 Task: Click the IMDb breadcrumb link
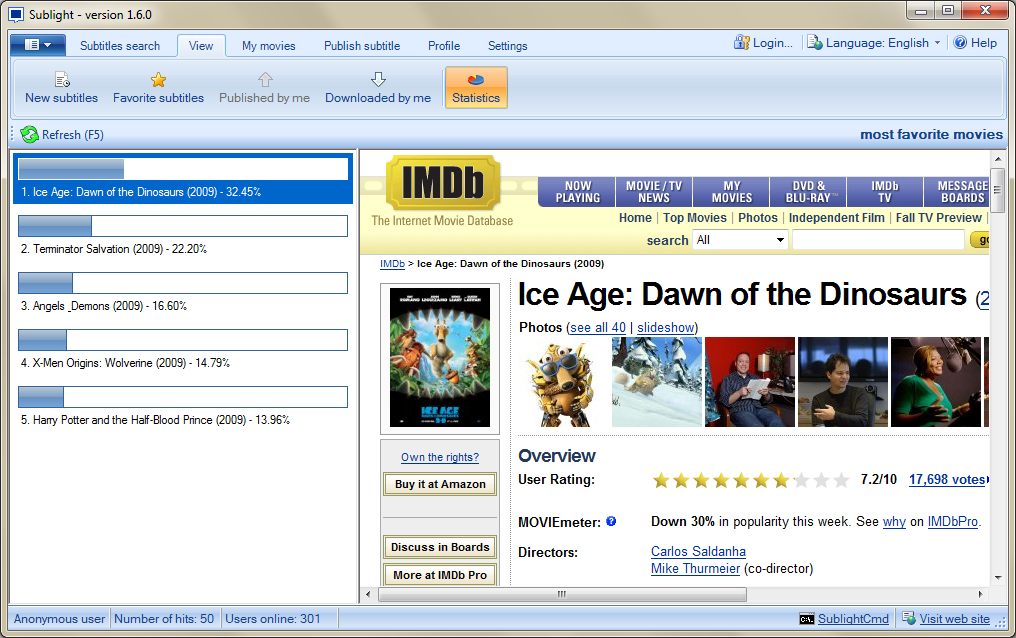click(x=392, y=264)
